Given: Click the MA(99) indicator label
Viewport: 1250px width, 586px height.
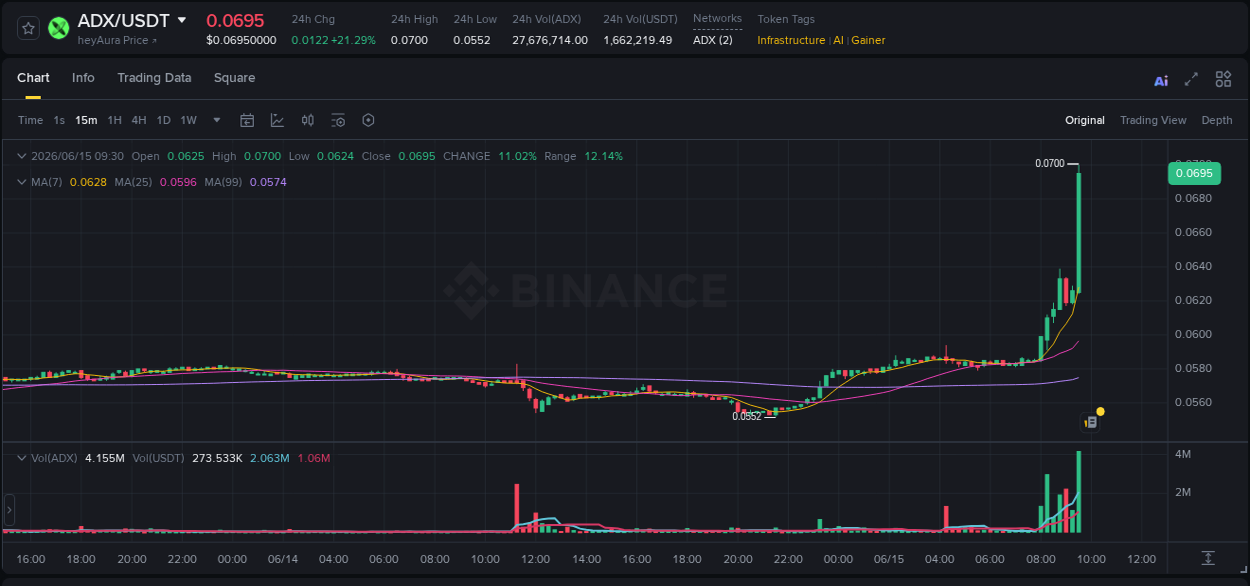Looking at the screenshot, I should click(224, 182).
